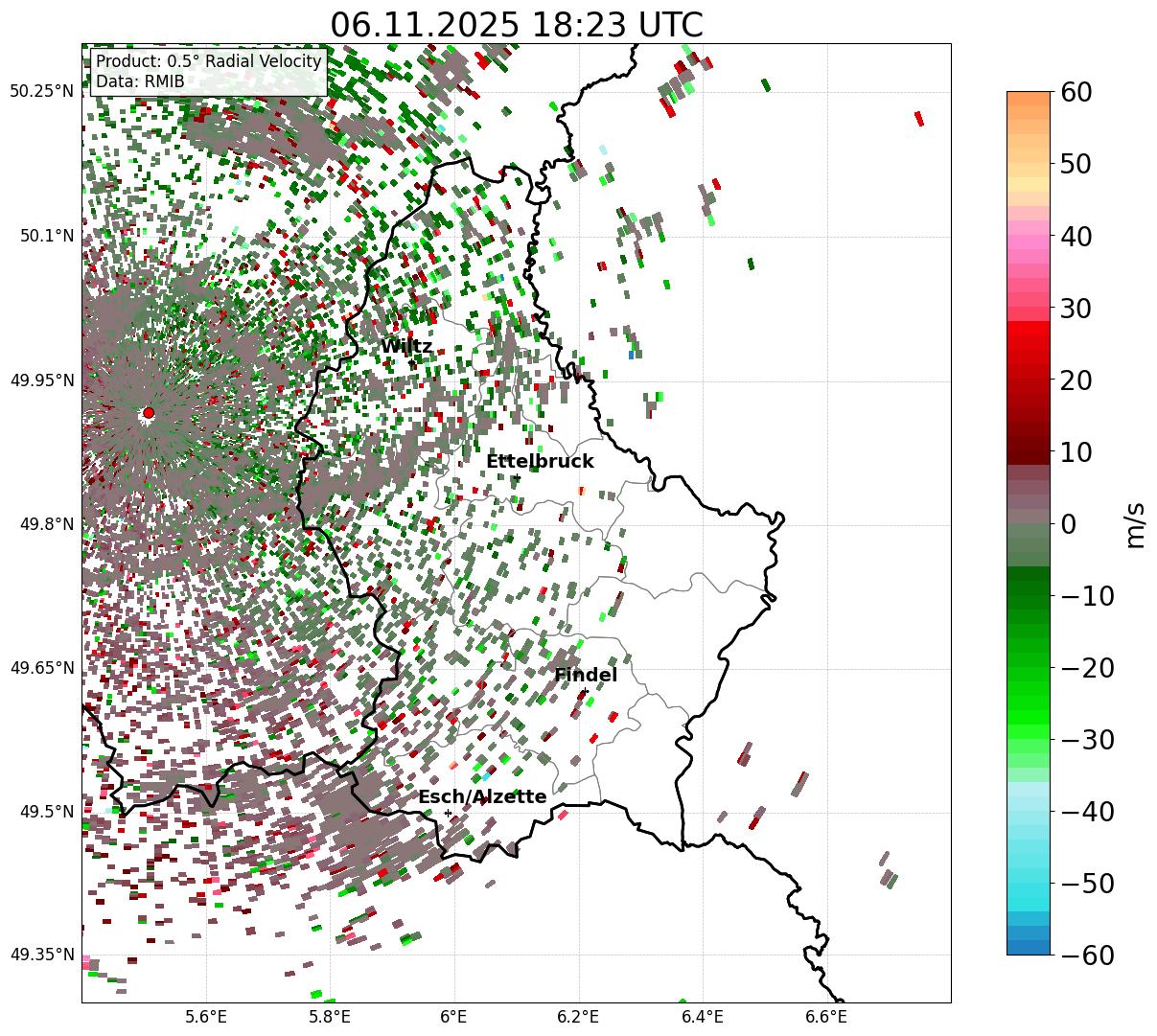Click the "Product: 0.5° Radial Velocity" label
Screen dimensions: 1157x1036
pyautogui.click(x=209, y=62)
